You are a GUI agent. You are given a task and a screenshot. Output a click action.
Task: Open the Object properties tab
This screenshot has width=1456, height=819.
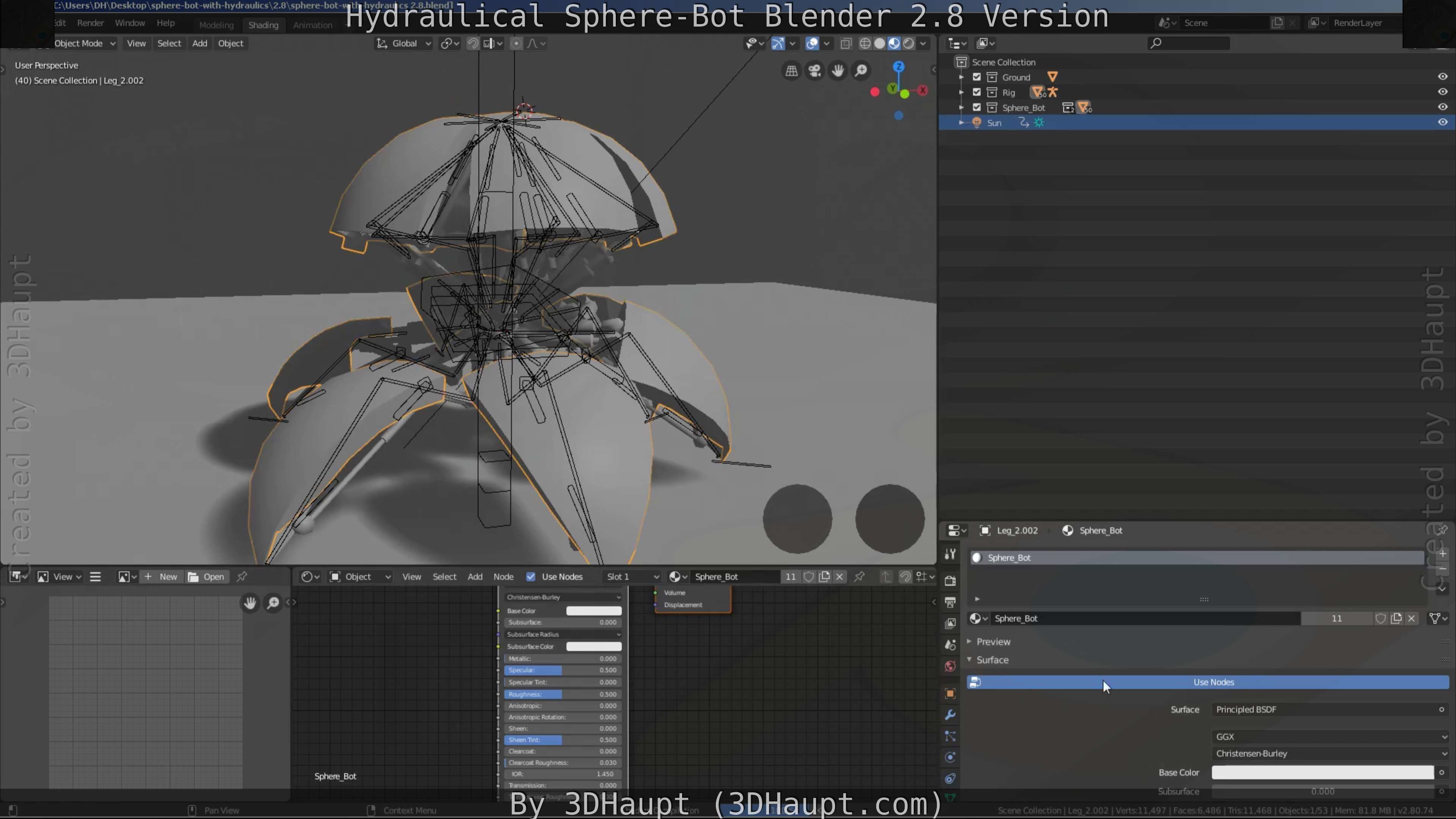pos(950,693)
